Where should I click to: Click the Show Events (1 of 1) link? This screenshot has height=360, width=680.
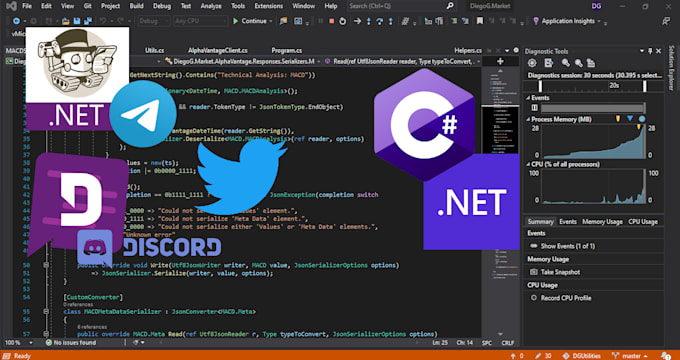(568, 246)
